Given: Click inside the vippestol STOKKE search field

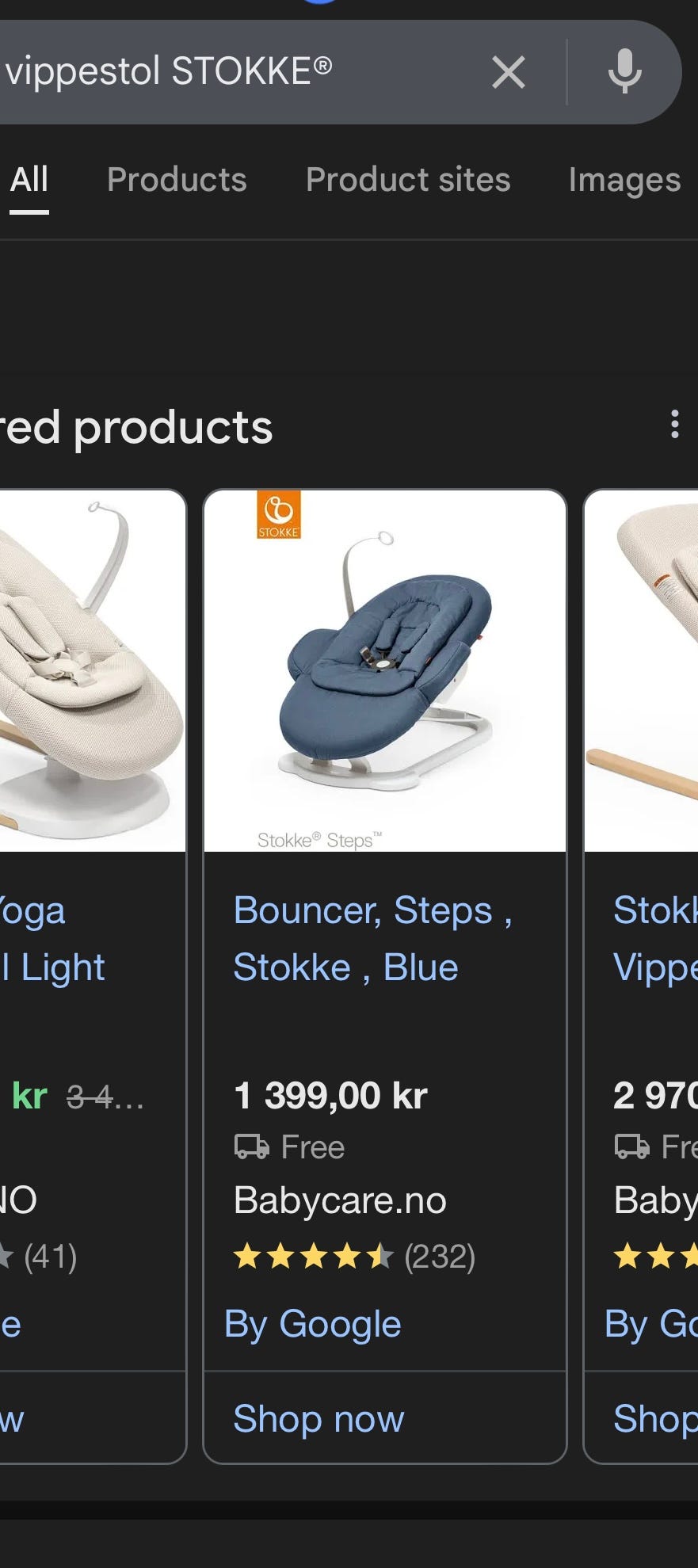Looking at the screenshot, I should pos(238,71).
